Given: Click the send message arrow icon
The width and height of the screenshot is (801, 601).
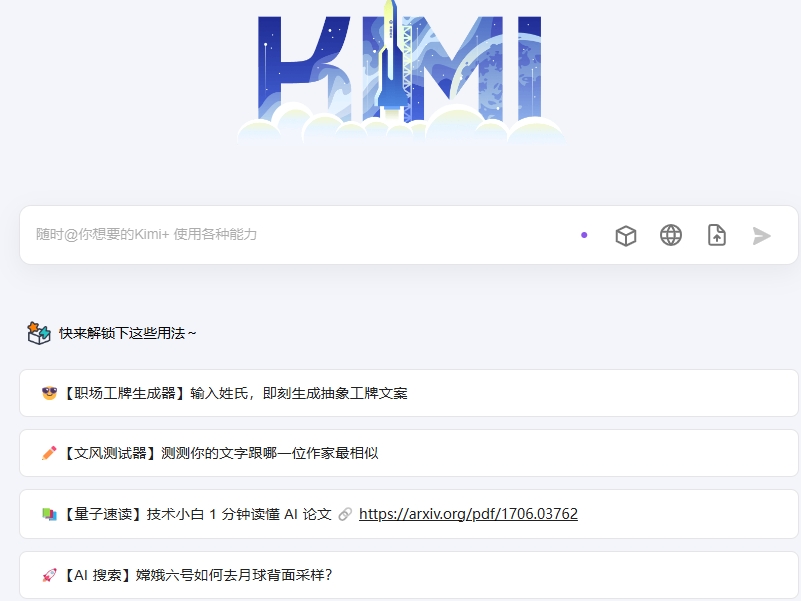Looking at the screenshot, I should point(760,236).
